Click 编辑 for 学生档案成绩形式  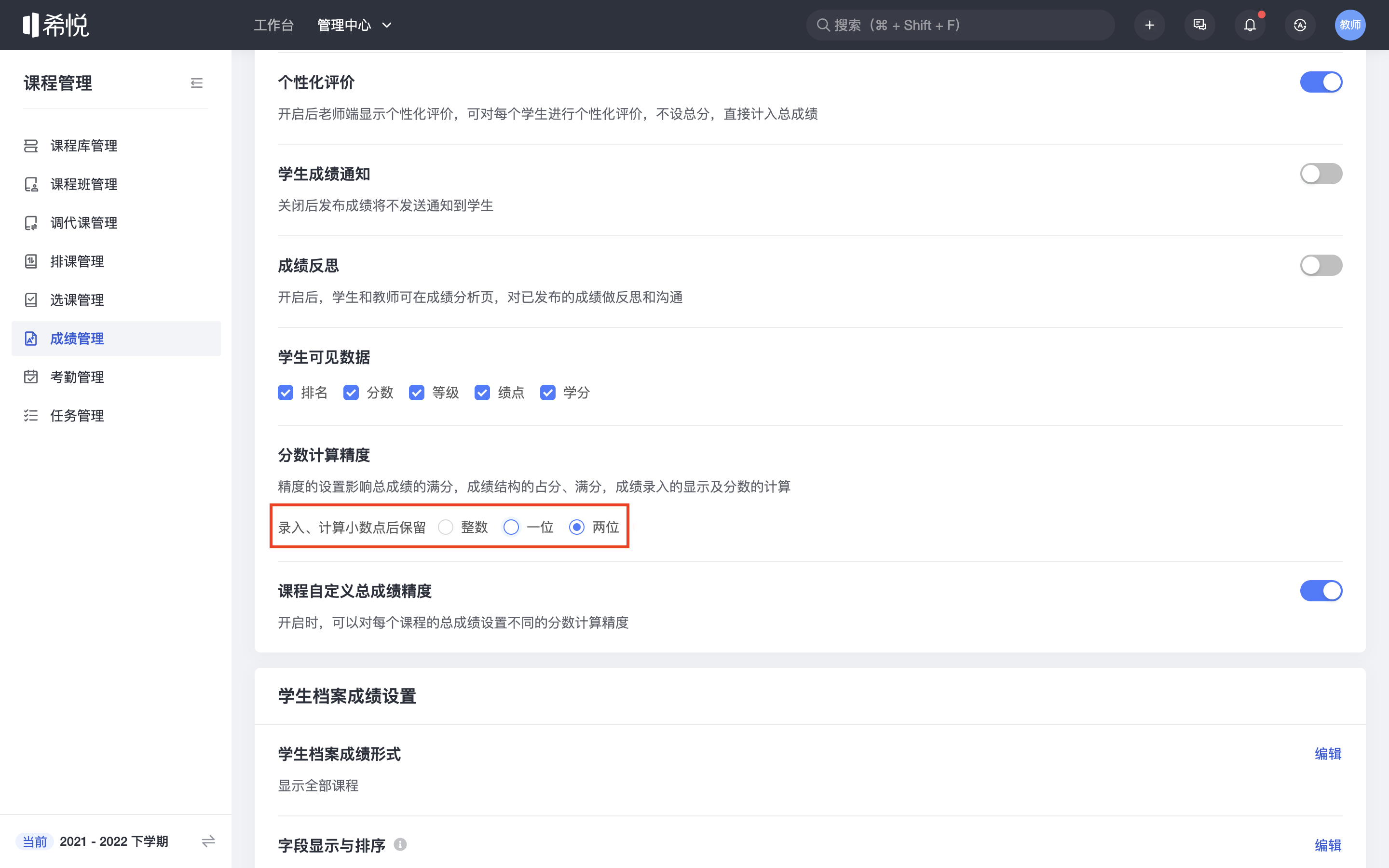(x=1328, y=754)
